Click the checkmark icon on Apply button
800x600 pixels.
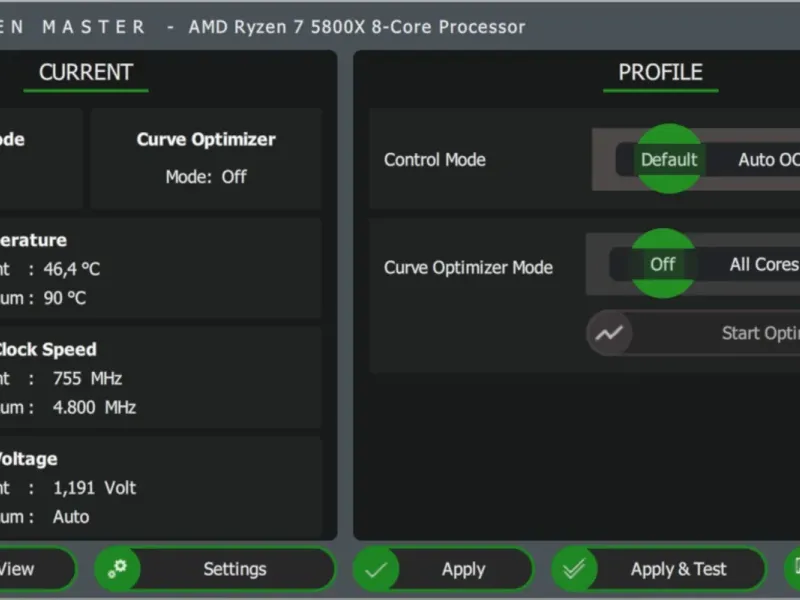click(x=376, y=569)
